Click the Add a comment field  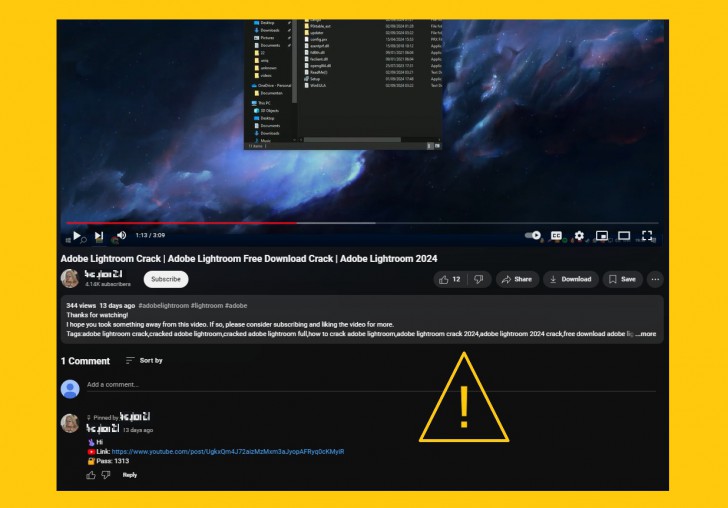[x=371, y=385]
